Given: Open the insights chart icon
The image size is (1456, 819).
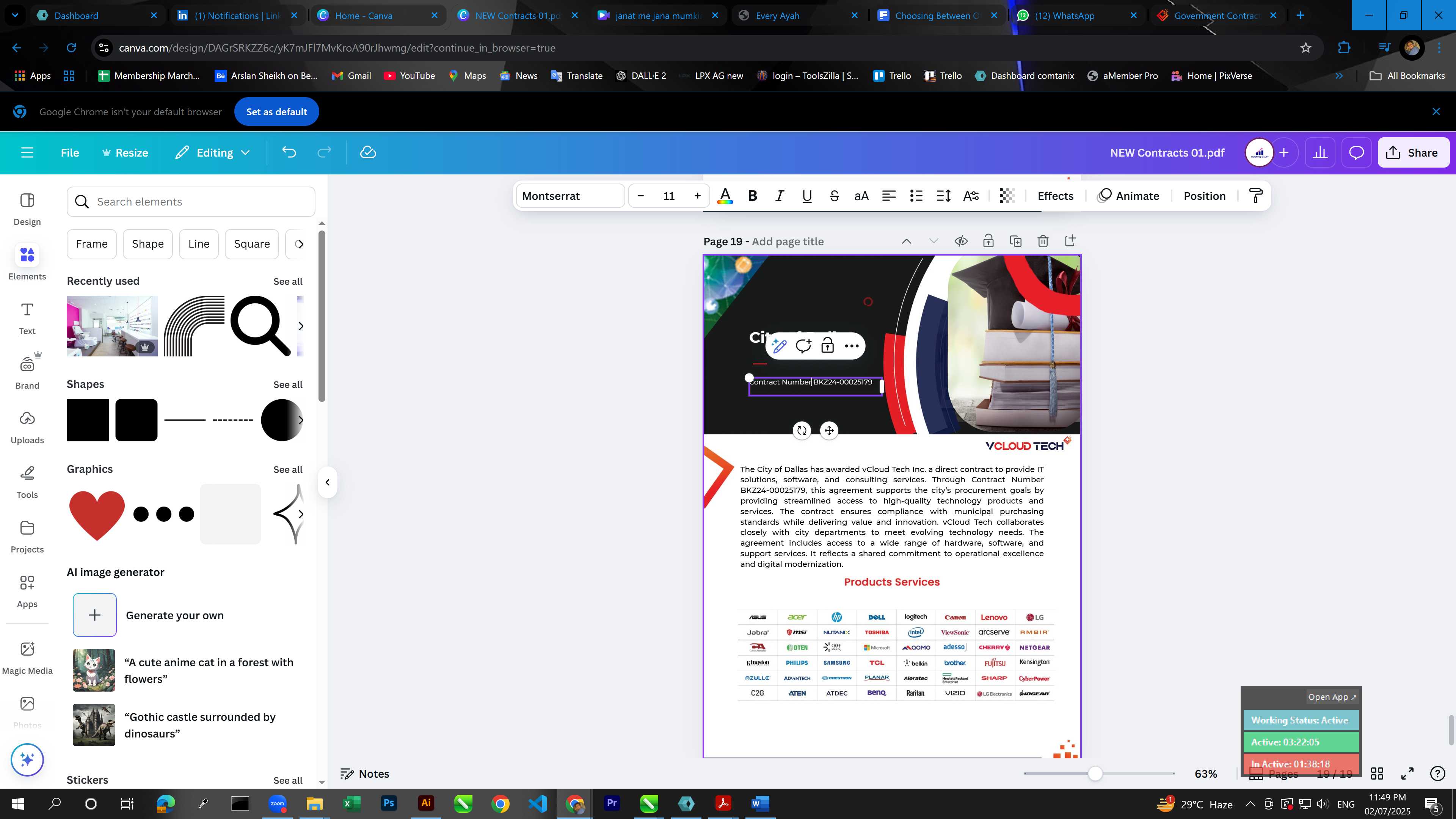Looking at the screenshot, I should pyautogui.click(x=1320, y=152).
